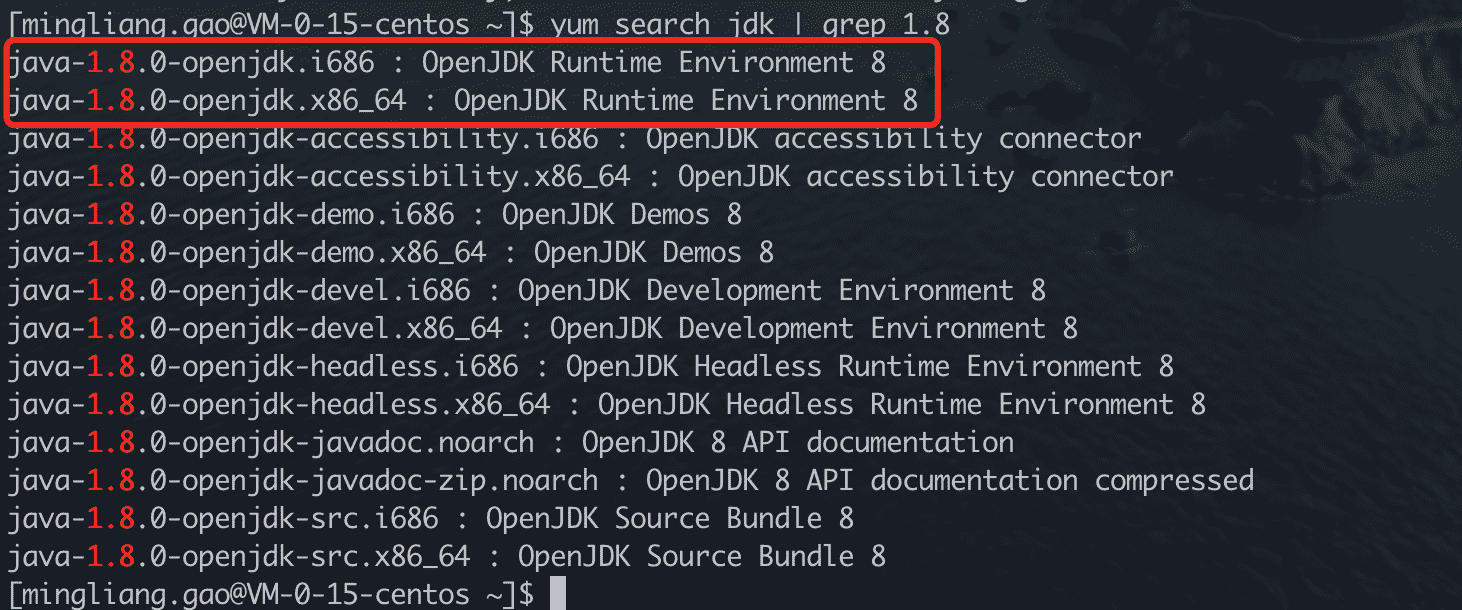Viewport: 1462px width, 610px height.
Task: Click the terminal cursor block at the prompt
Action: [558, 592]
